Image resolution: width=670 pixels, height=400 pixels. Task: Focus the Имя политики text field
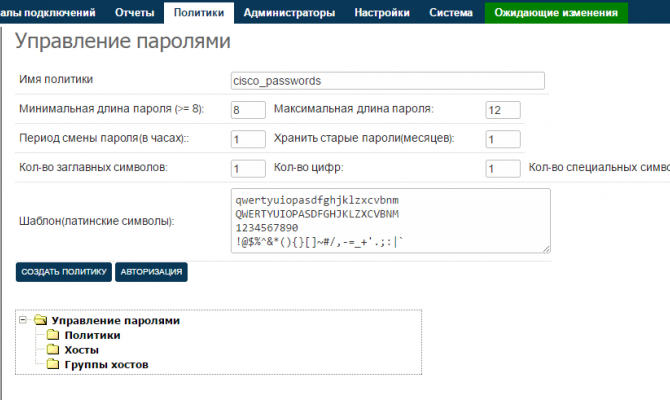(x=387, y=81)
